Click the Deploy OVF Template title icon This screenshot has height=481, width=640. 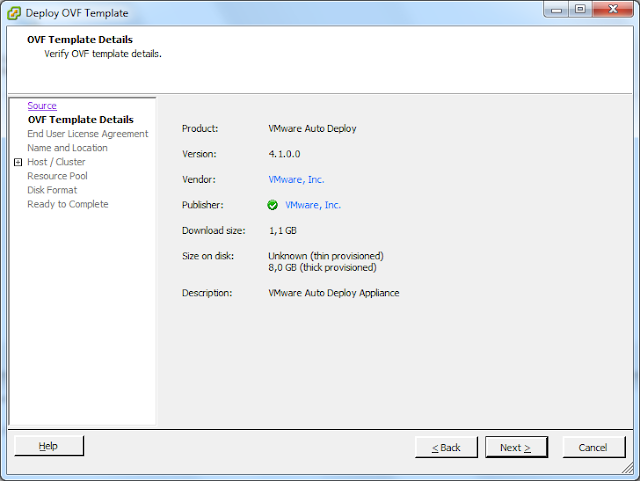coord(14,13)
